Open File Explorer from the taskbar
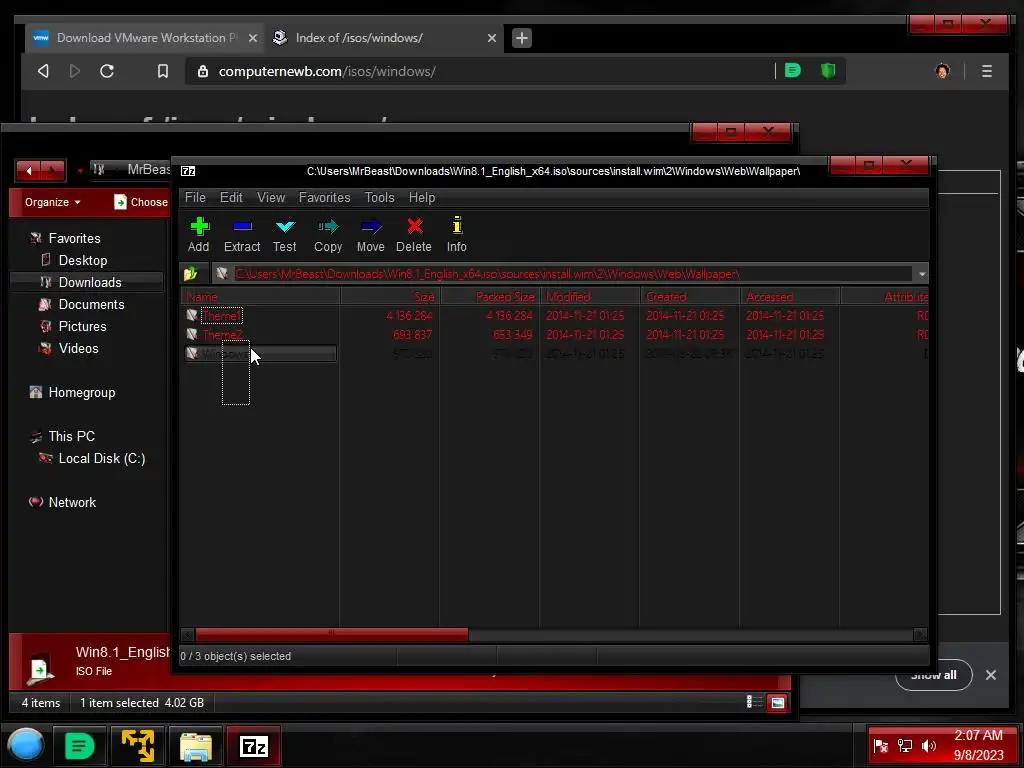1024x768 pixels. [196, 746]
